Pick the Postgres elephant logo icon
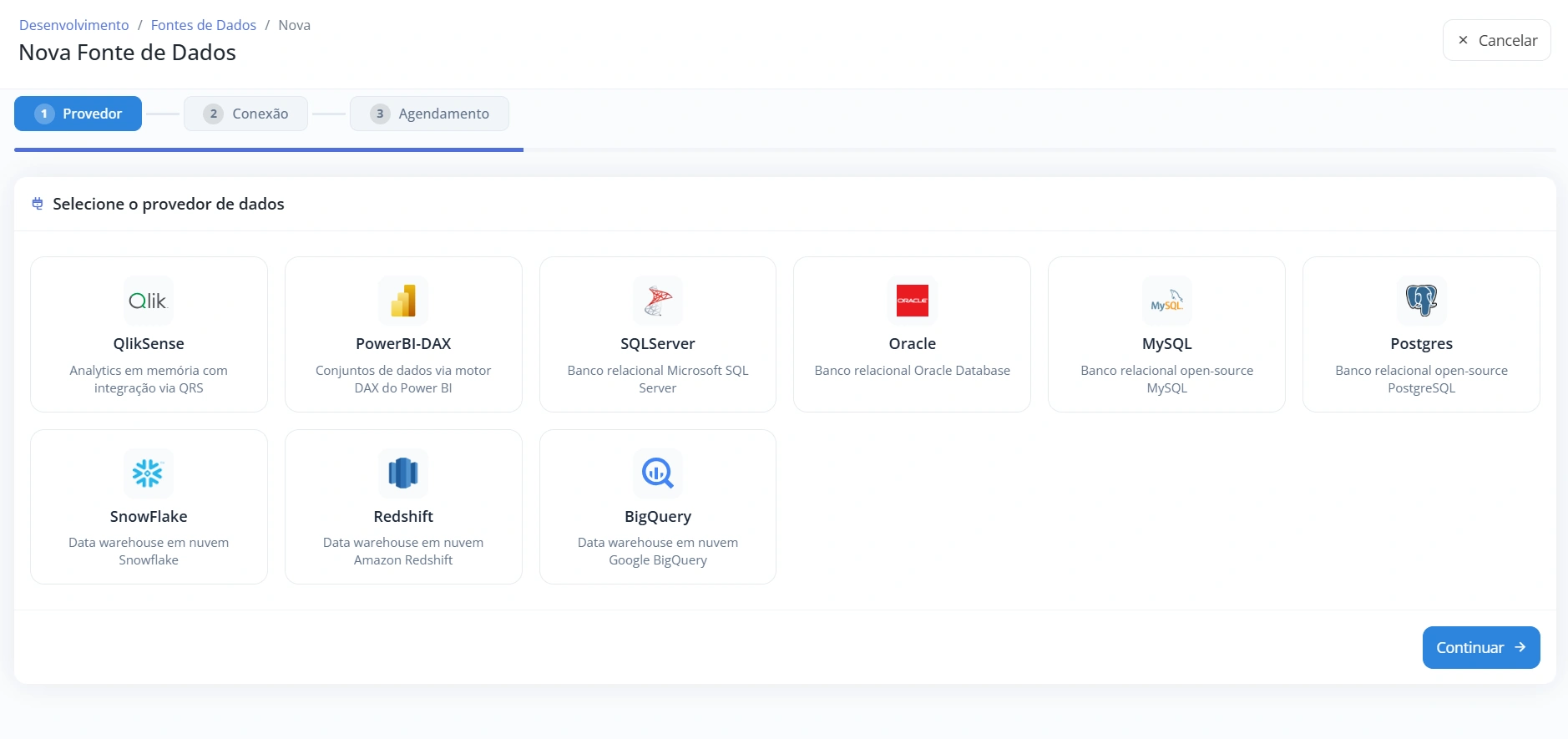Image resolution: width=1568 pixels, height=739 pixels. pyautogui.click(x=1422, y=301)
